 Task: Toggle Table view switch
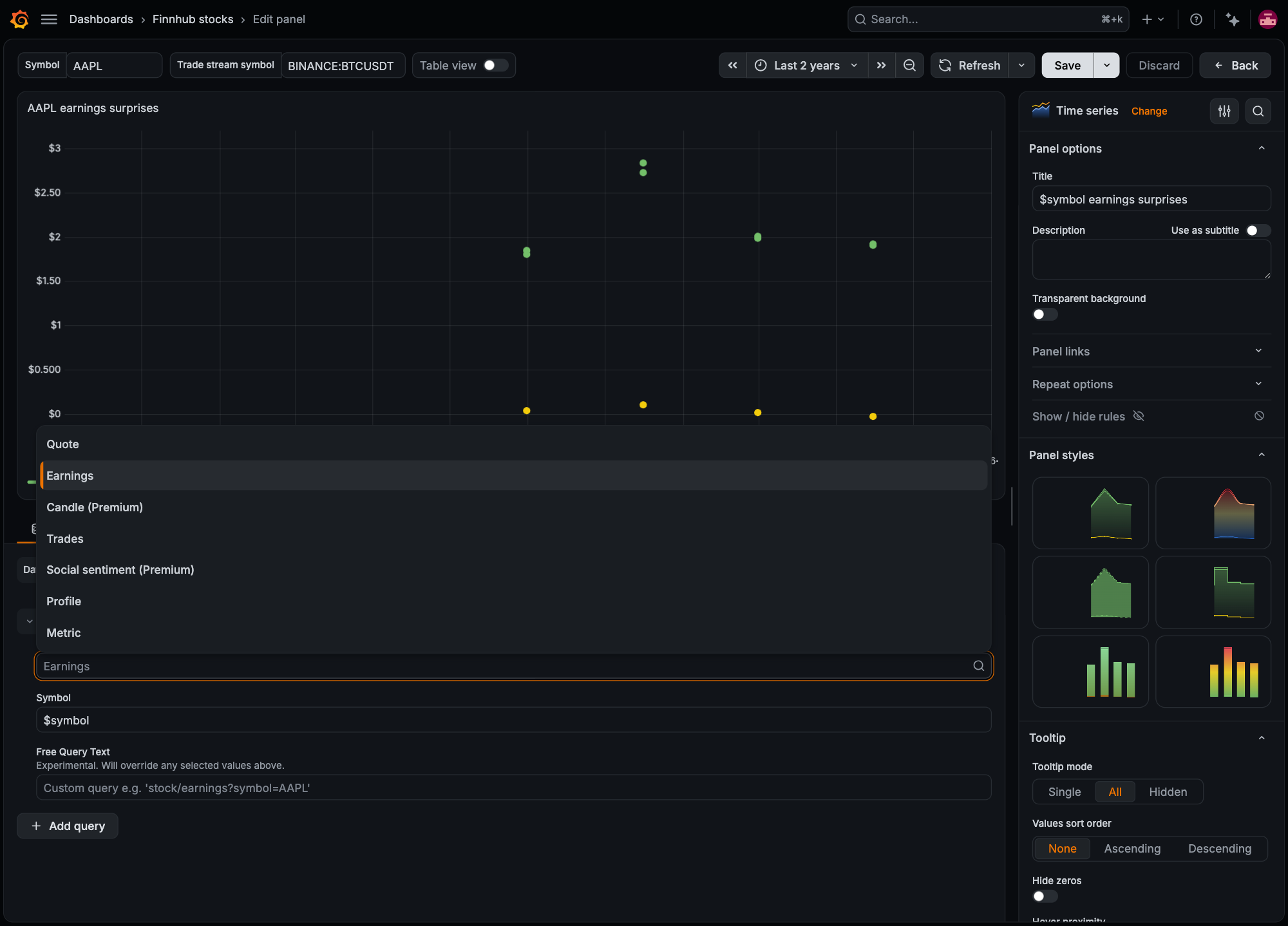[x=496, y=65]
